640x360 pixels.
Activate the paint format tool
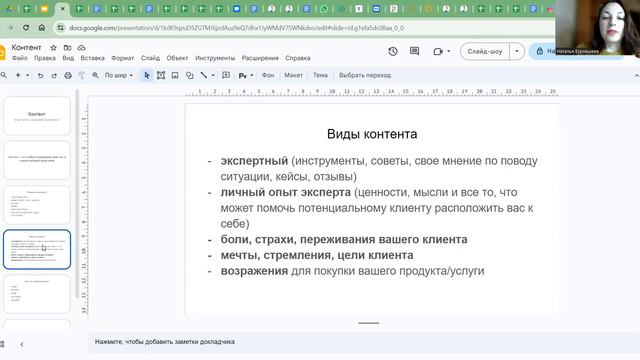(x=82, y=76)
